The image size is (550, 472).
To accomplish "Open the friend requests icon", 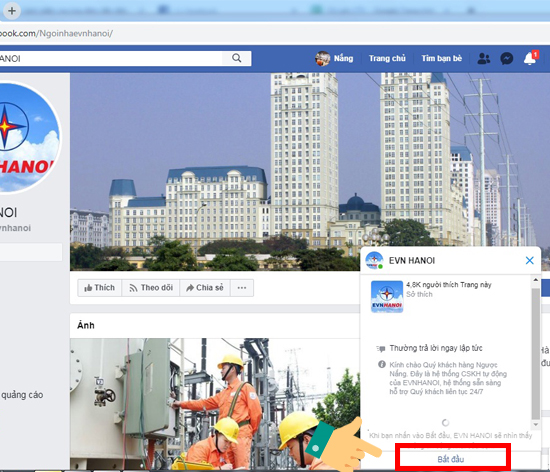I will 484,59.
